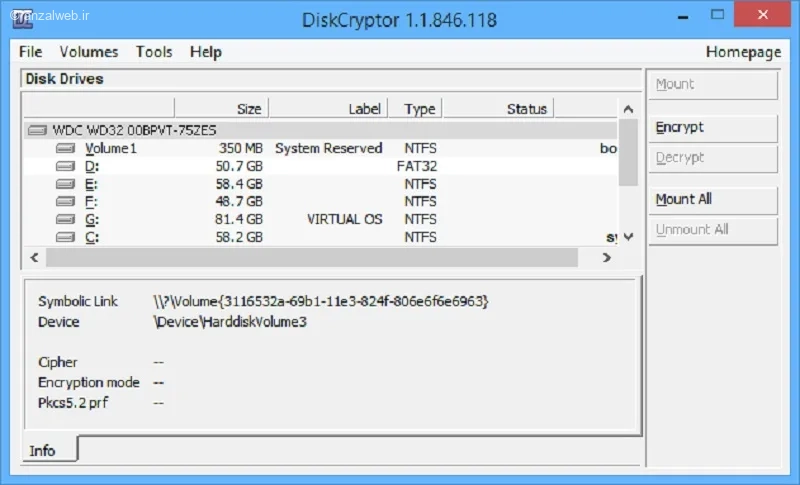This screenshot has width=800, height=485.
Task: Click the horizontal scrollbar left arrow
Action: point(34,258)
